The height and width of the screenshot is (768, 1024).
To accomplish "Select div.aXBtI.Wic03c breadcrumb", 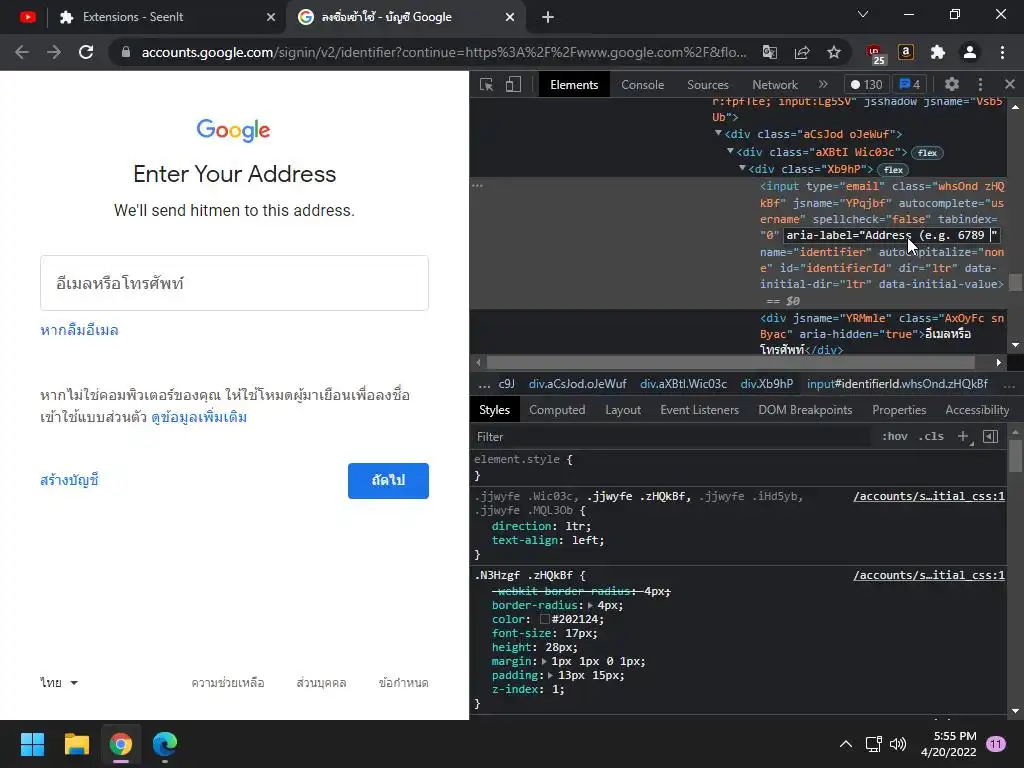I will 683,384.
